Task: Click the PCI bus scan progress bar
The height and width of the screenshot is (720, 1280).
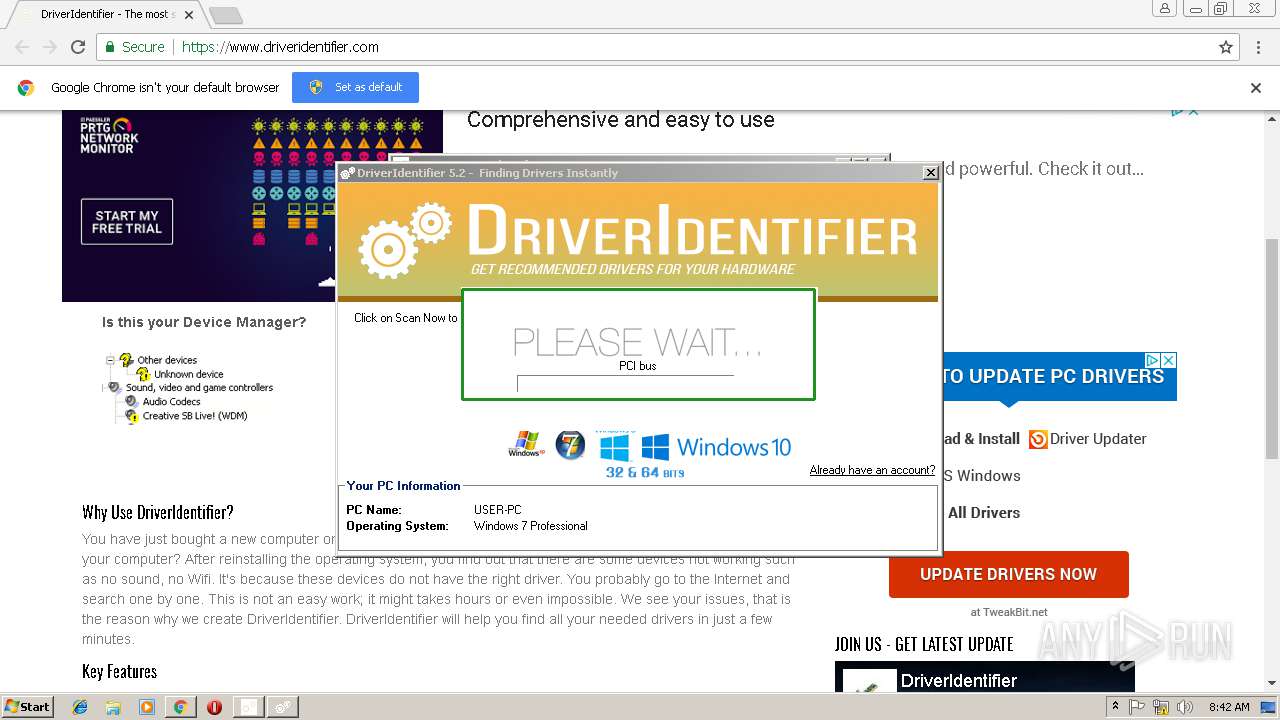Action: (625, 383)
